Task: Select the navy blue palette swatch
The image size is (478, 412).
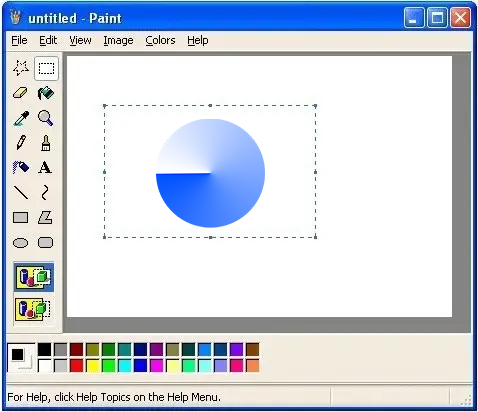Action: click(x=141, y=350)
